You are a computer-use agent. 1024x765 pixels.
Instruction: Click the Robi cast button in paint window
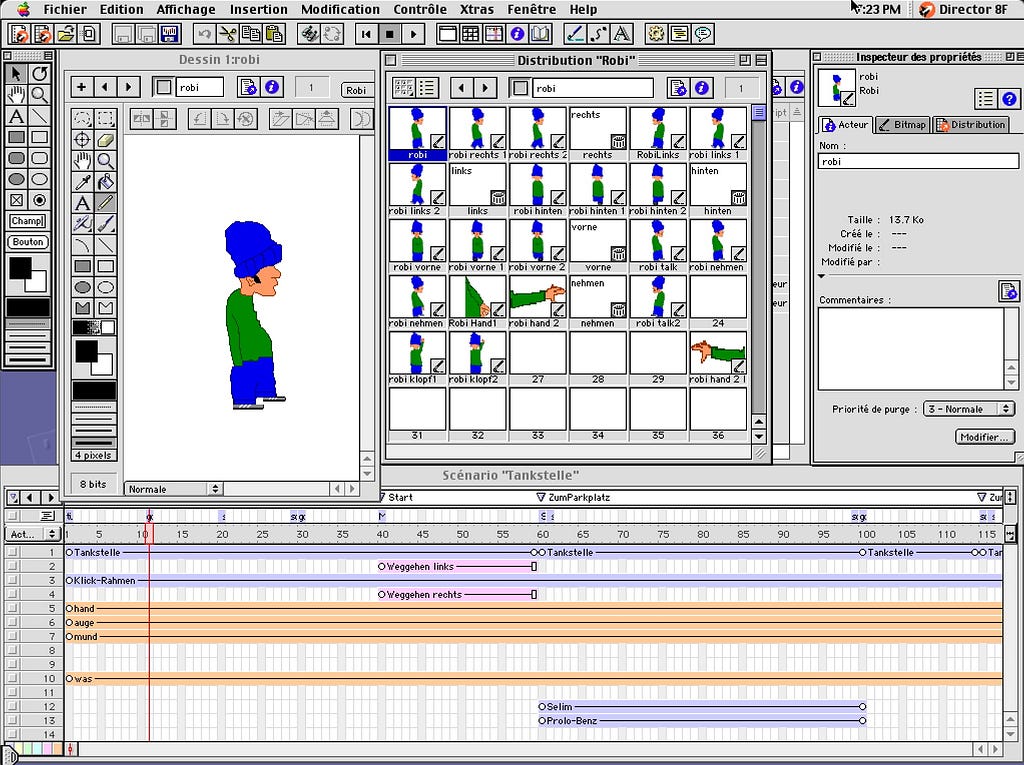click(x=356, y=90)
